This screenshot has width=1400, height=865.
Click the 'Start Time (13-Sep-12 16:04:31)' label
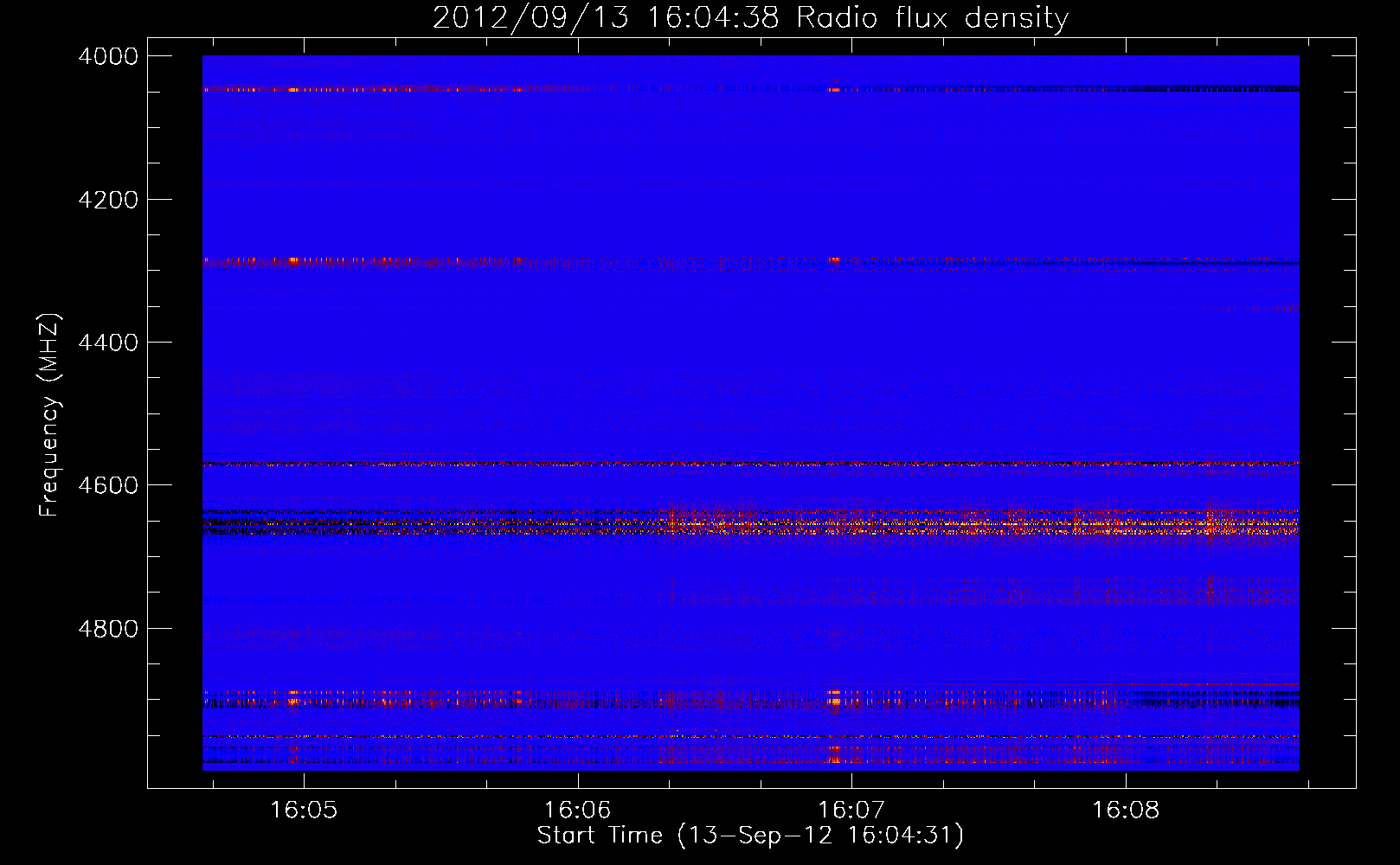[750, 836]
